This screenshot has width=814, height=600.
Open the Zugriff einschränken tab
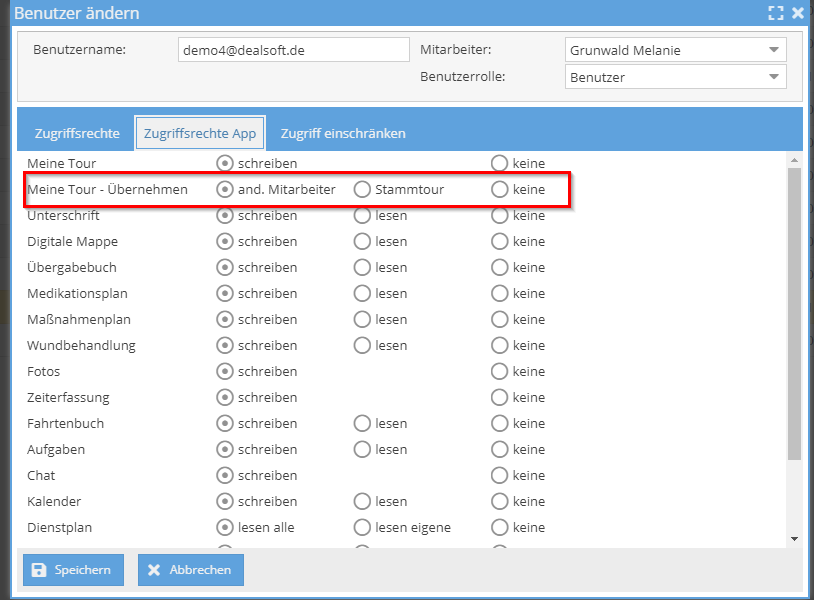pyautogui.click(x=343, y=133)
